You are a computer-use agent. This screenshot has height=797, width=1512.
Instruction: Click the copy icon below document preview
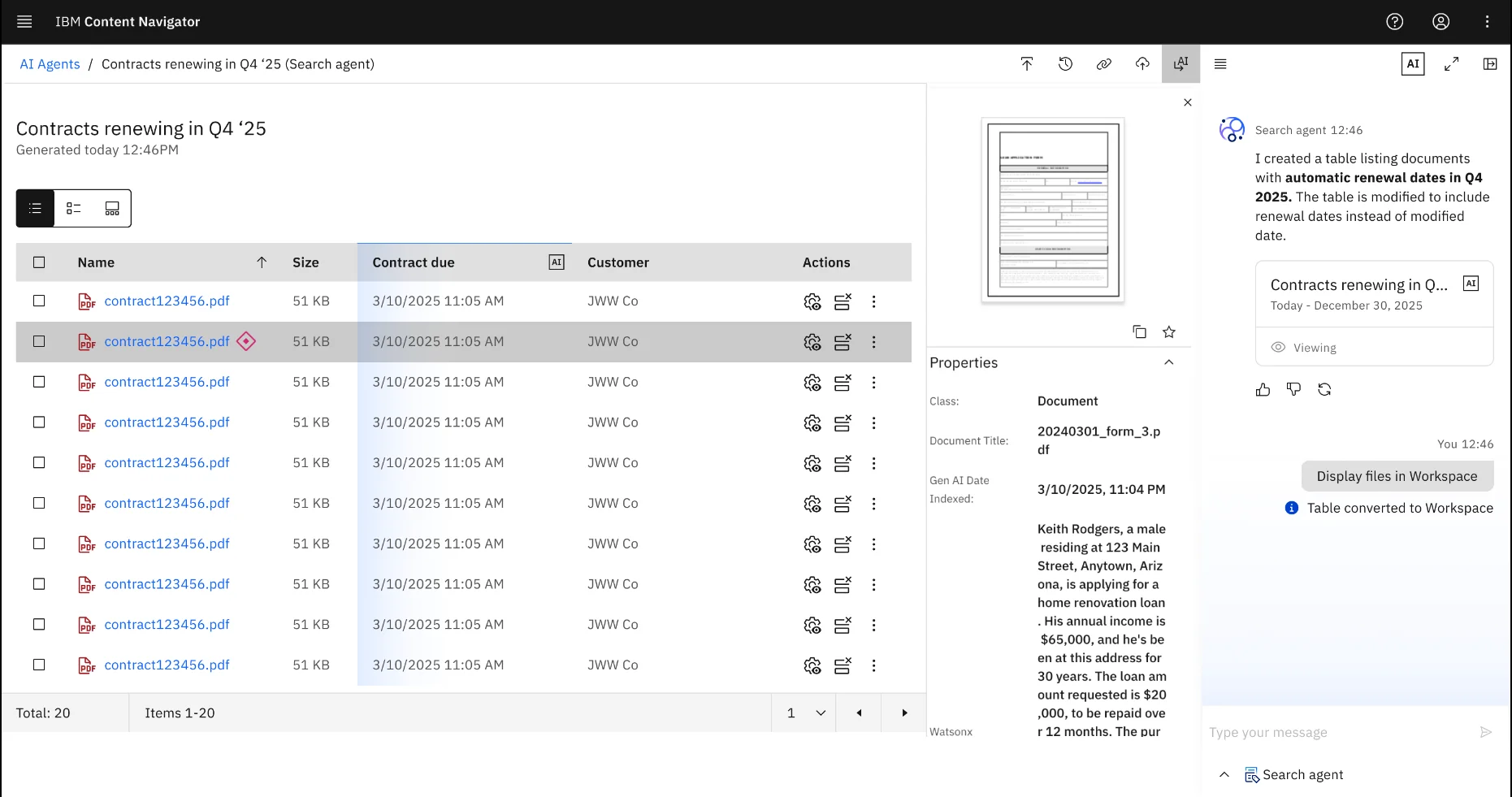1139,331
